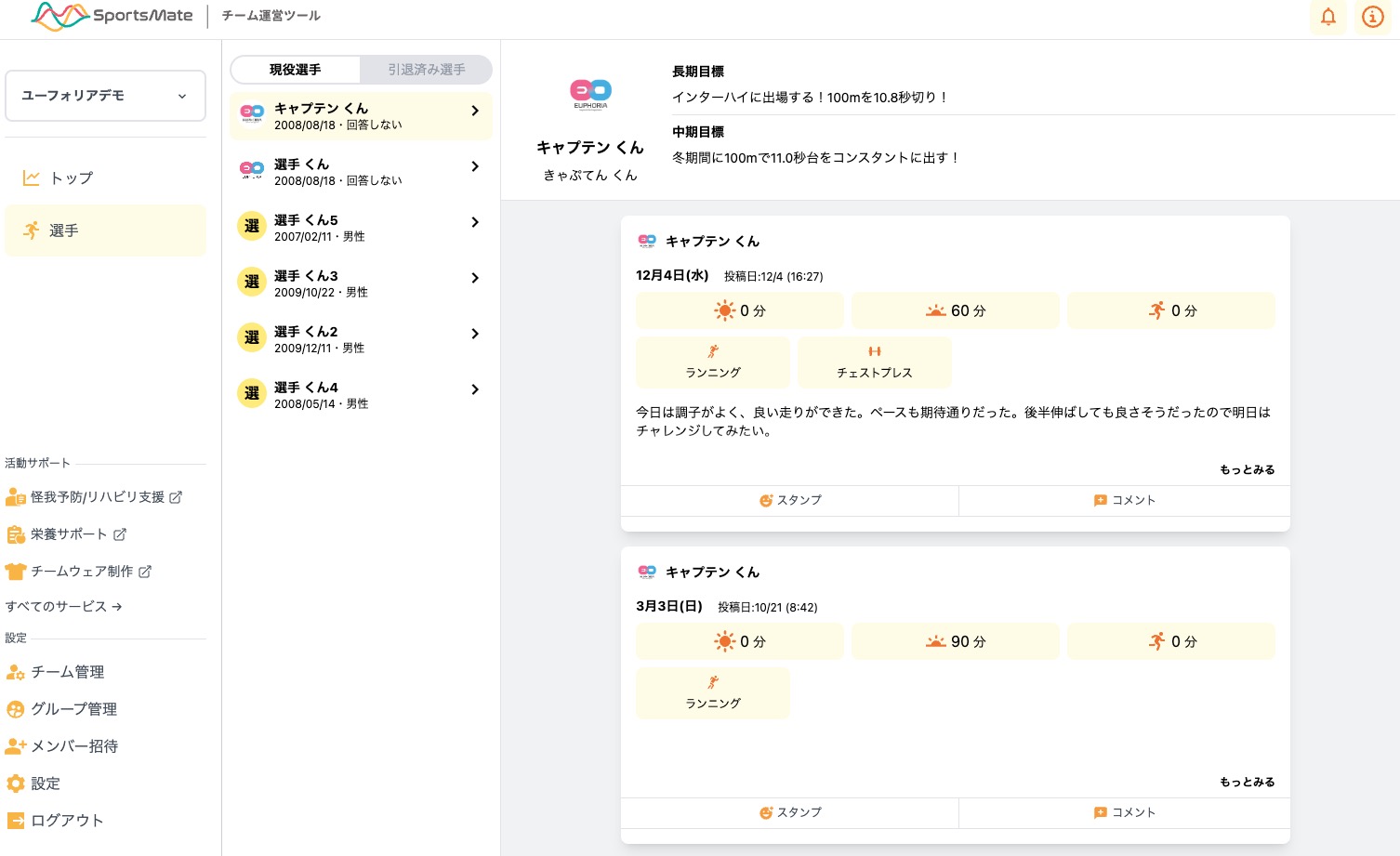Click the ランニング tile in 3月3日 post
Viewport: 1400px width, 856px height.
point(713,693)
